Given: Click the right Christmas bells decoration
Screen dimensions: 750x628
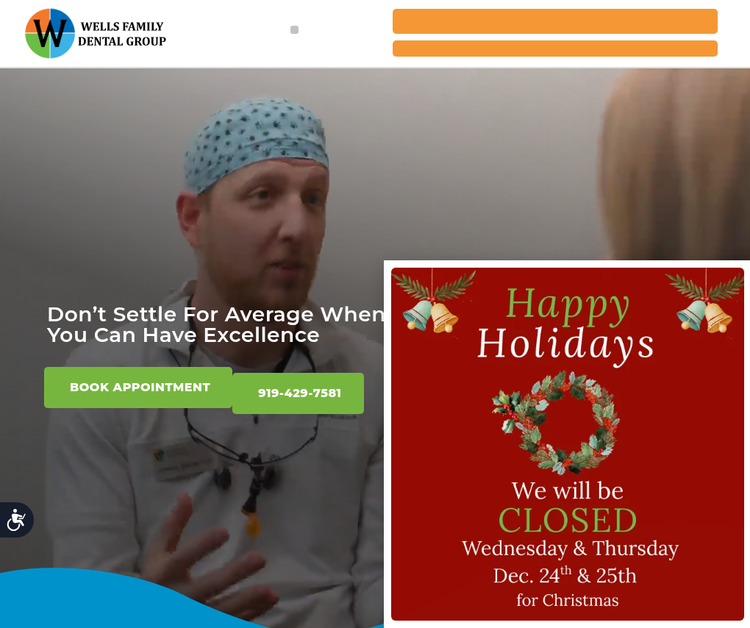Looking at the screenshot, I should [x=706, y=302].
